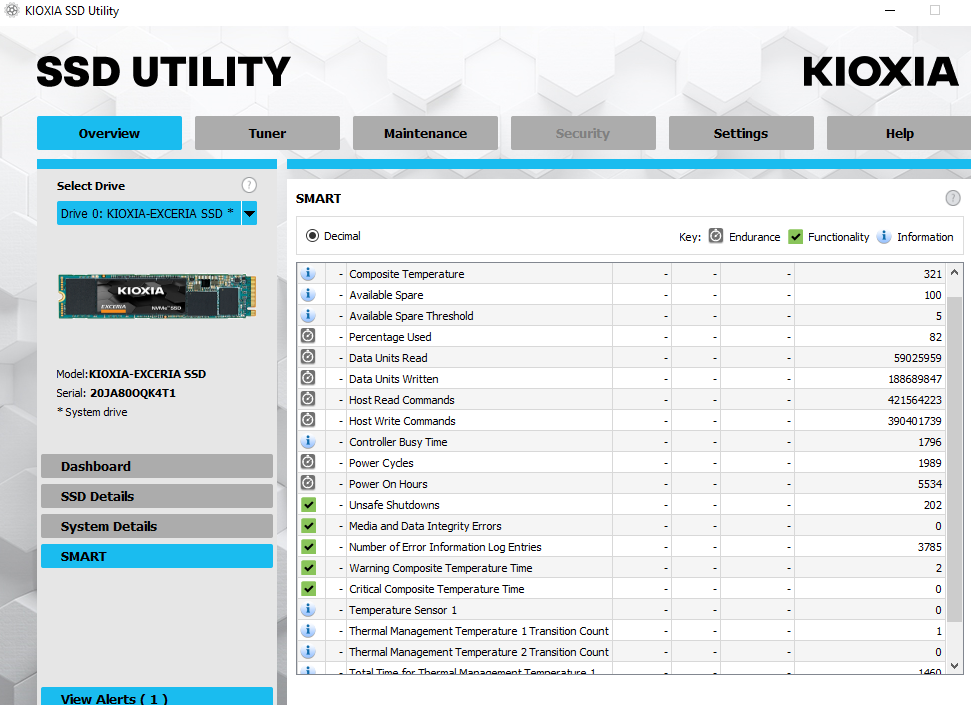
Task: Open the Dashboard section
Action: click(157, 466)
